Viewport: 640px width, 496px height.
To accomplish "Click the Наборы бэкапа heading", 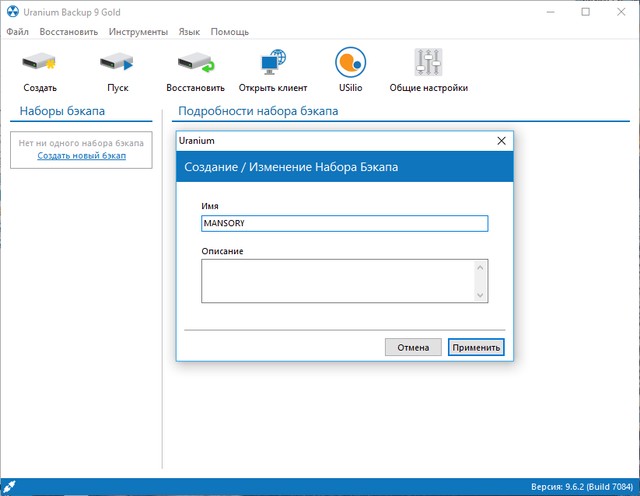I will [62, 111].
